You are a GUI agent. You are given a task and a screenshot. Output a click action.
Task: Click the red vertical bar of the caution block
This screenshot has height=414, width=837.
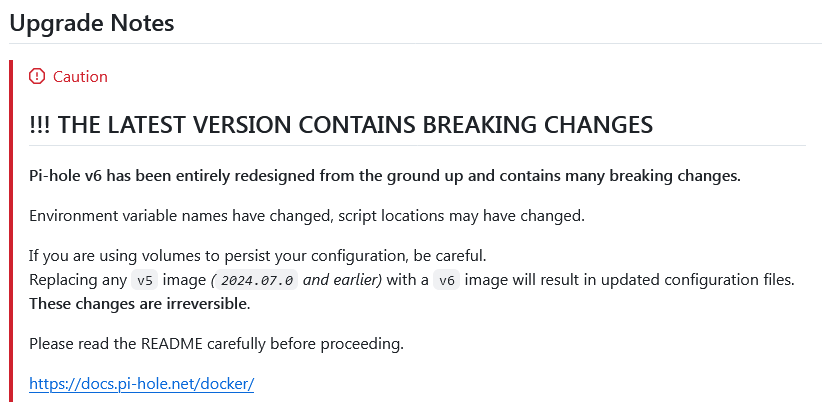[11, 231]
